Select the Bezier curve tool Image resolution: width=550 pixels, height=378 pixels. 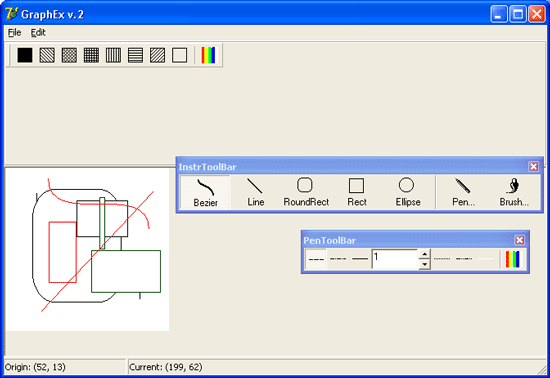(x=206, y=192)
